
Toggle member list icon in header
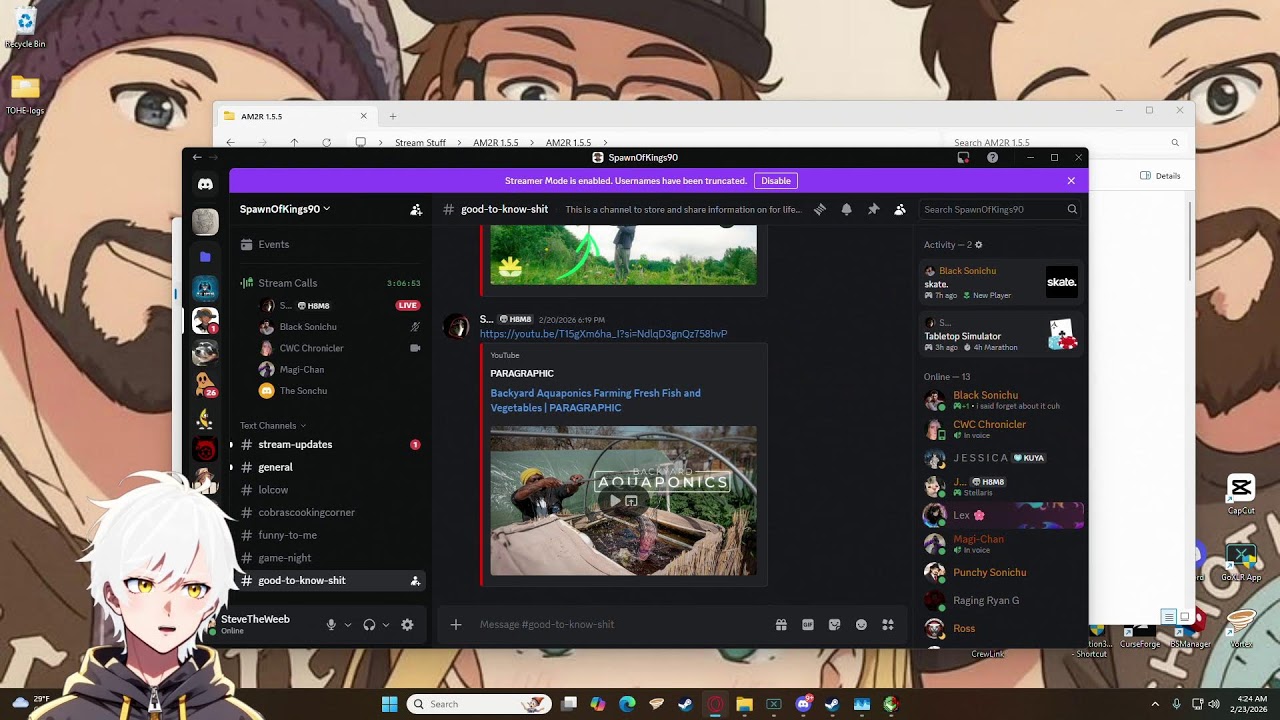(x=900, y=209)
